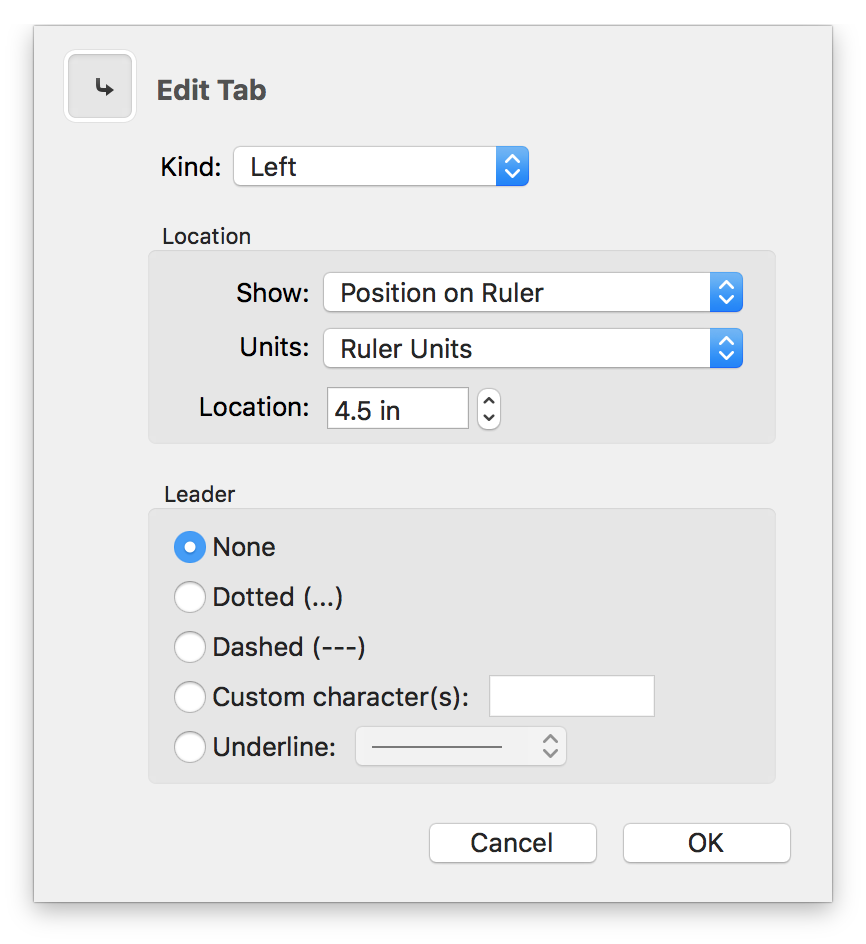Click the blue arrows on the Kind popup
This screenshot has height=944, width=866.
click(512, 167)
